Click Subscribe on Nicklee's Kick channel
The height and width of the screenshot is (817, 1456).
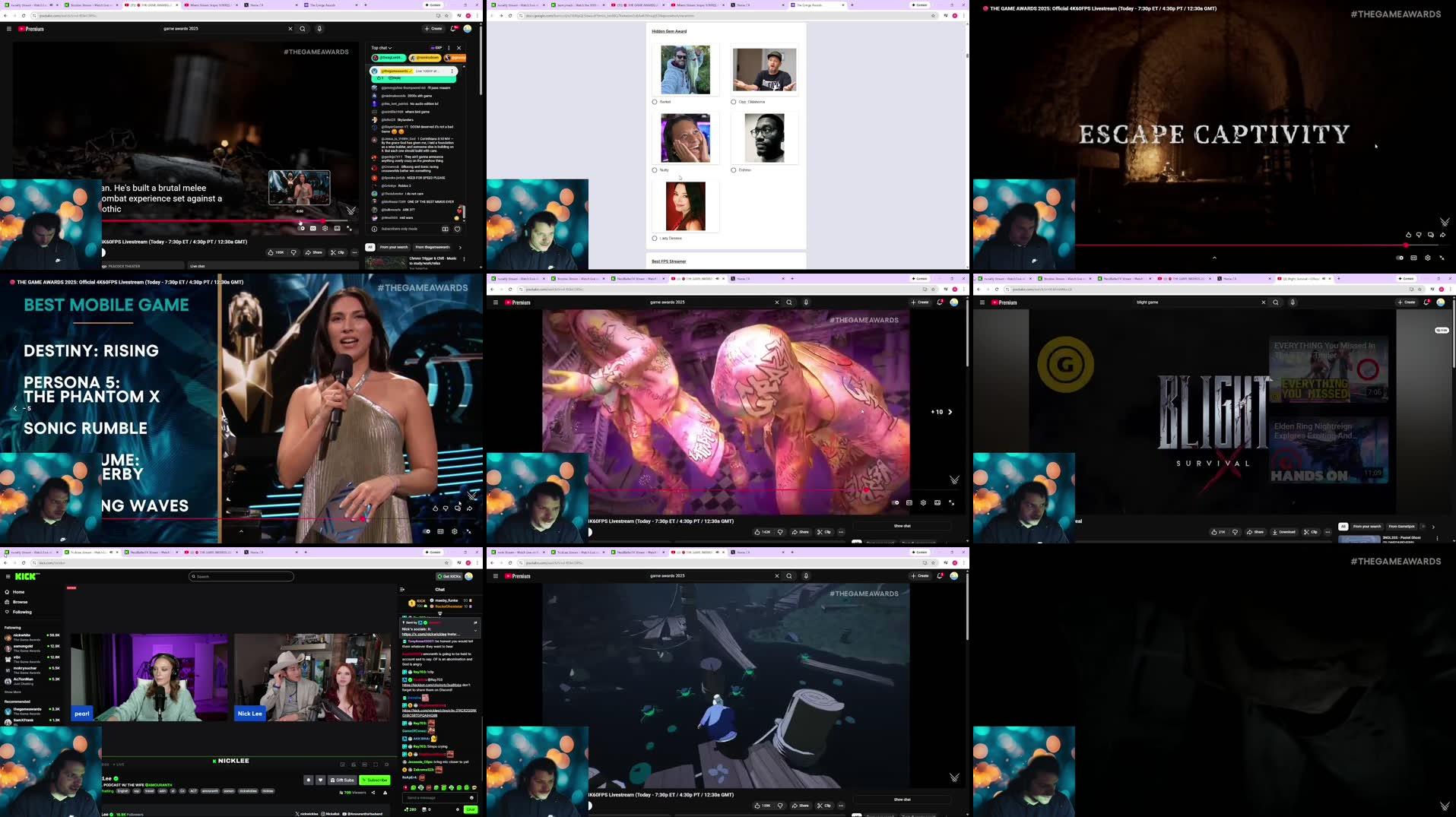(x=376, y=780)
